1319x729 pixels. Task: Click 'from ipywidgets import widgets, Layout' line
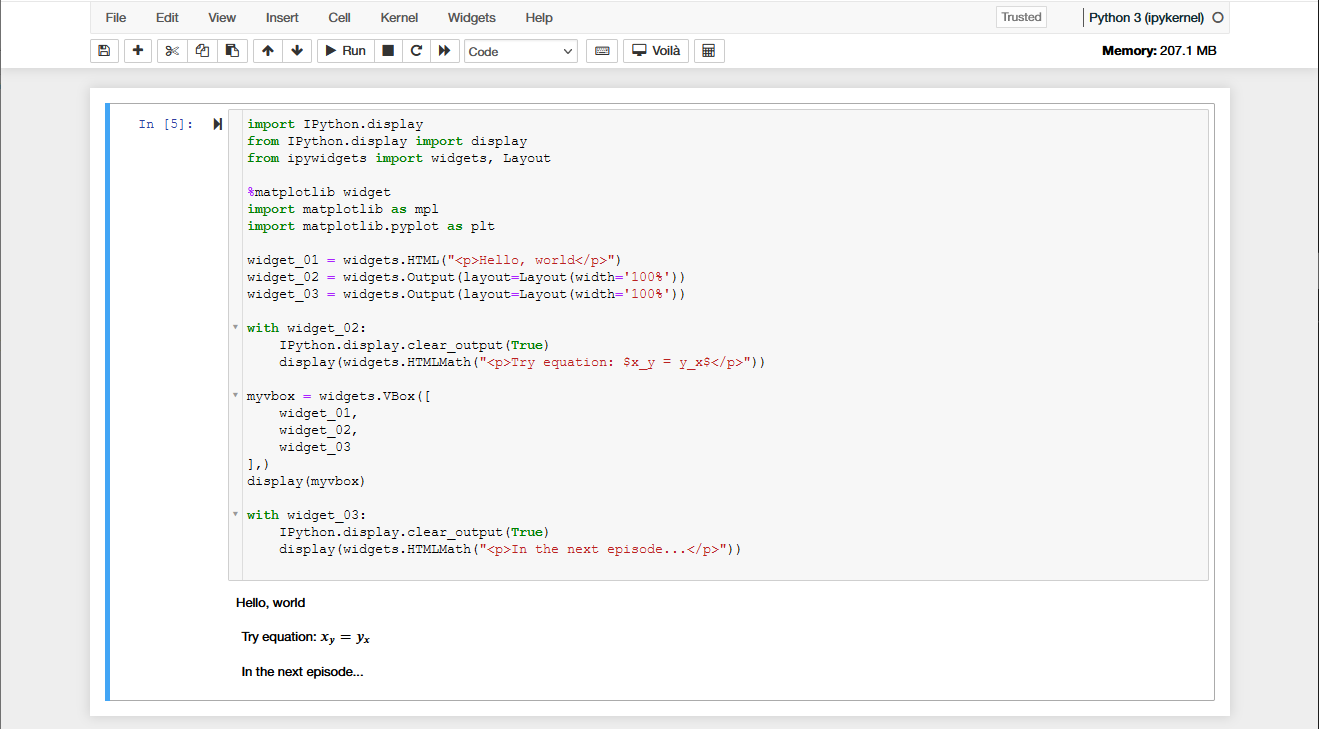click(399, 158)
